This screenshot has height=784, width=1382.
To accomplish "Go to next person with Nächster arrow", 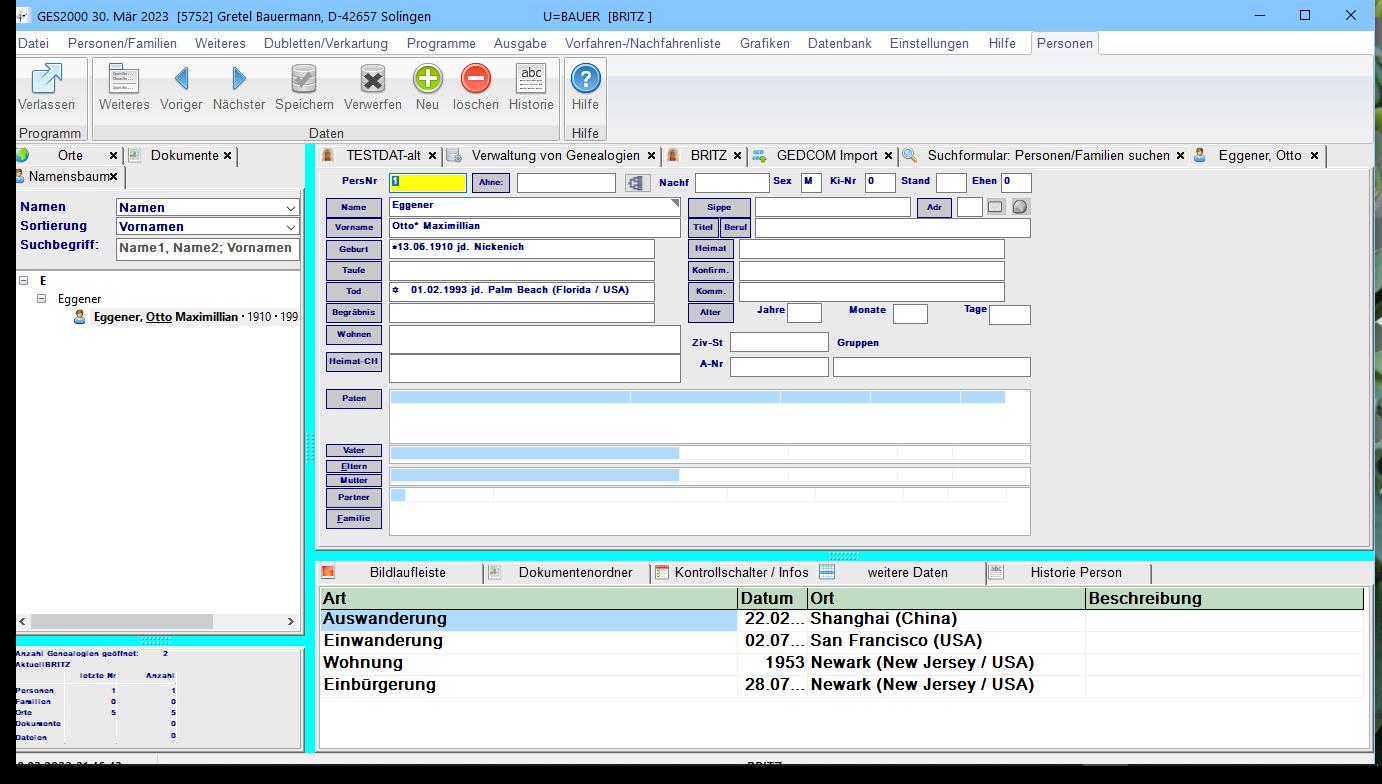I will point(239,78).
